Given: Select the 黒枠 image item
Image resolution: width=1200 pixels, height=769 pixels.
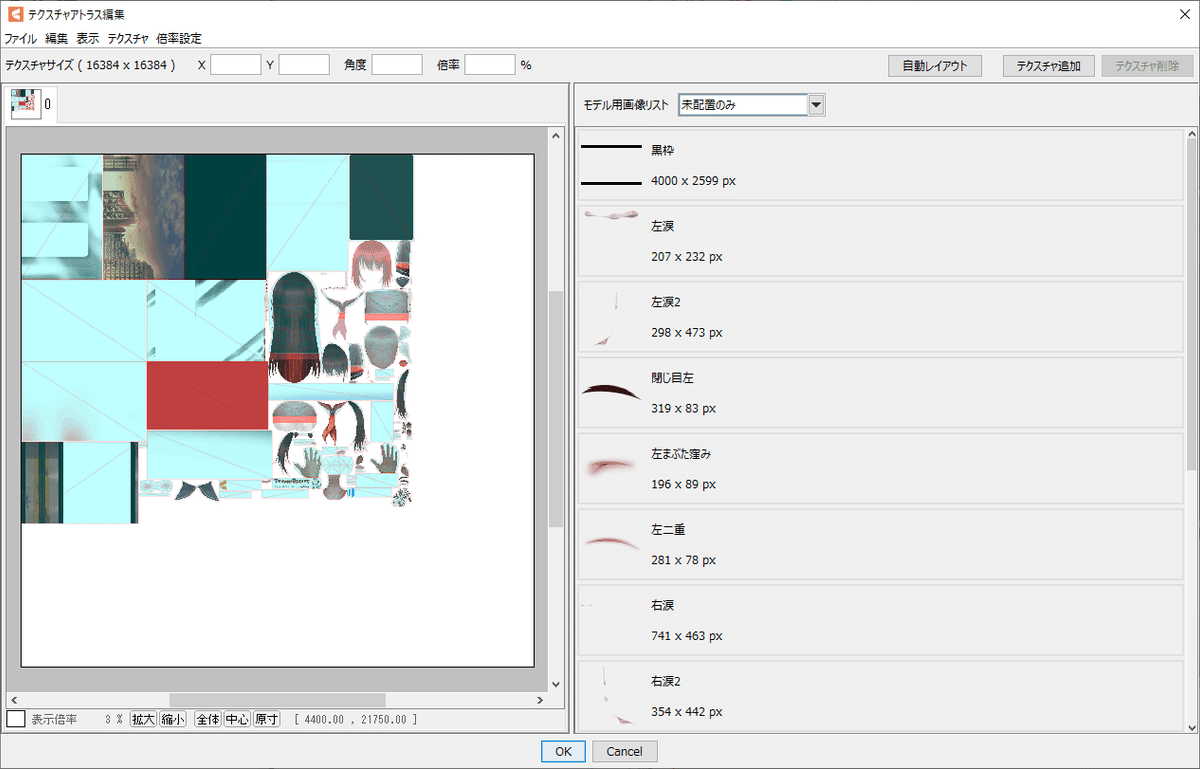Looking at the screenshot, I should [x=881, y=165].
